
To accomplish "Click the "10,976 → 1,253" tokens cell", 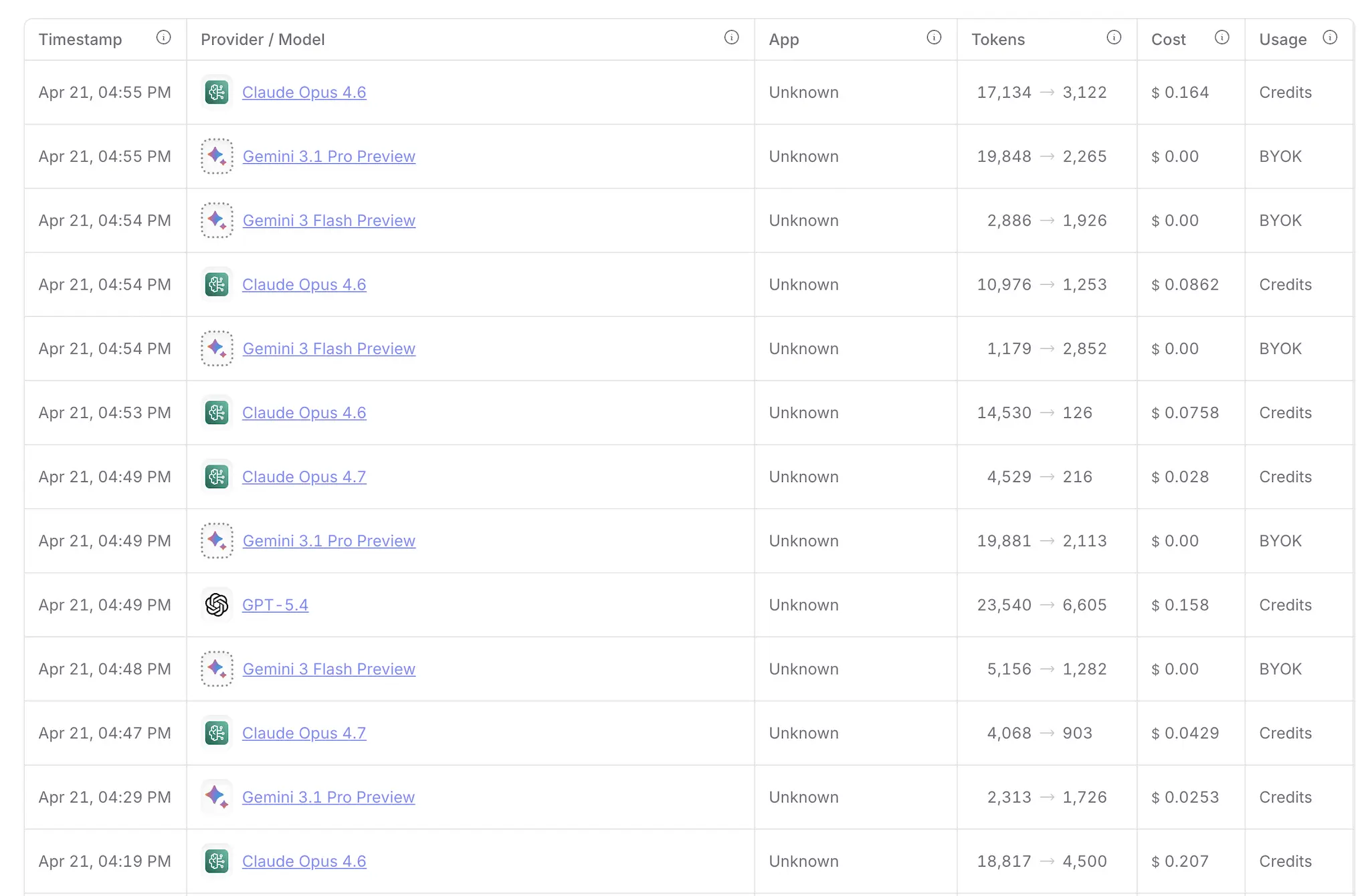I will (1042, 285).
